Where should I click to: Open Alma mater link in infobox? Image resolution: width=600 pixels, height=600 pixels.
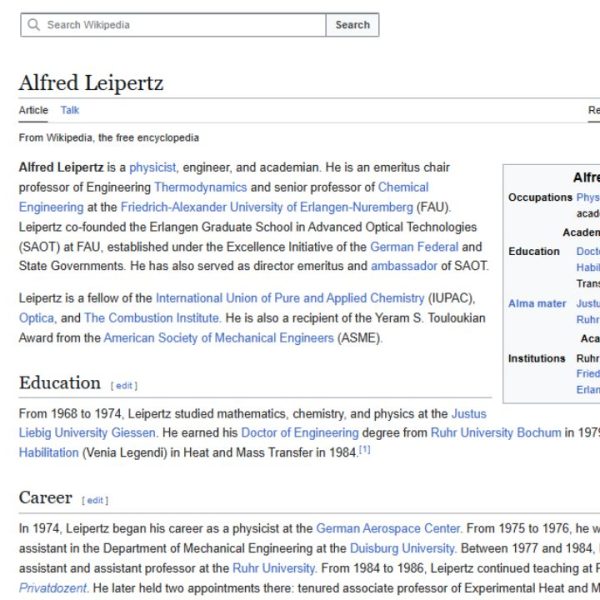tap(537, 304)
